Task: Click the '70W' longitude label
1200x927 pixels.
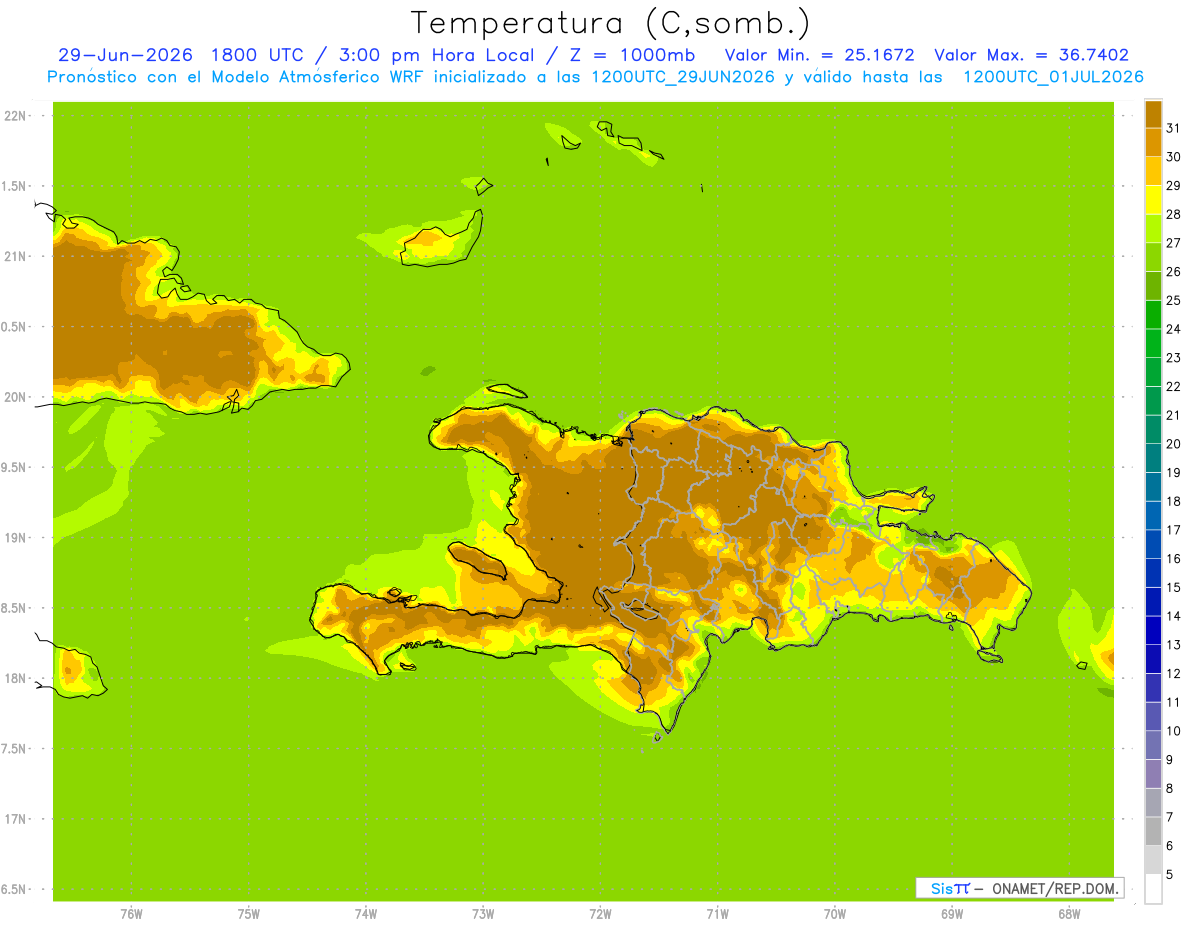Action: click(x=835, y=914)
